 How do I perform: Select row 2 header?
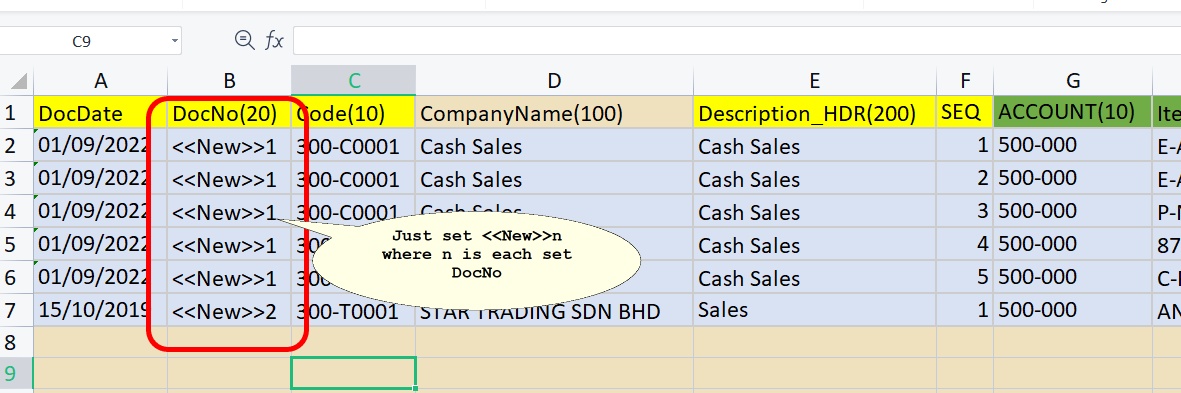pyautogui.click(x=17, y=145)
